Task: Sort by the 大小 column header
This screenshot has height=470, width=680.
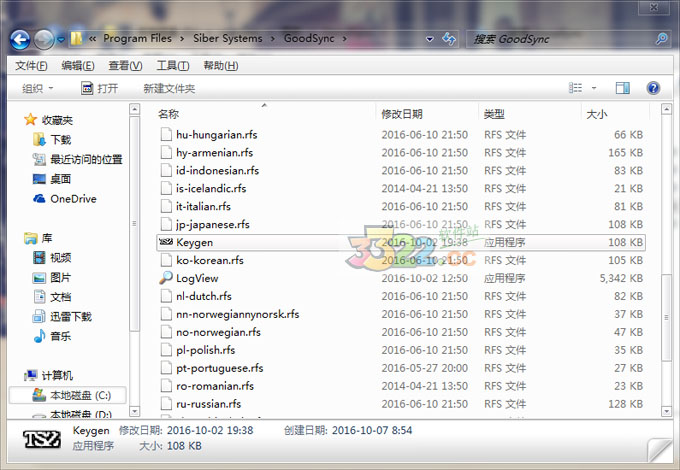Action: 597,114
